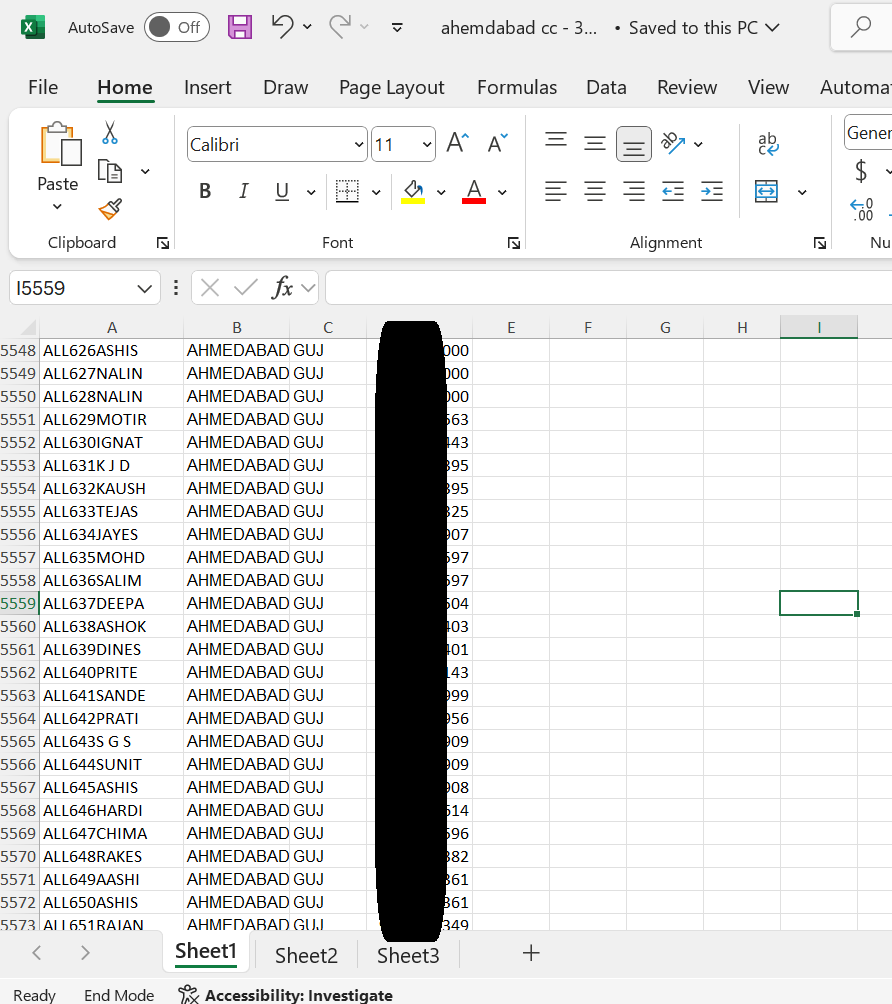
Task: Toggle Italic formatting
Action: pyautogui.click(x=243, y=192)
